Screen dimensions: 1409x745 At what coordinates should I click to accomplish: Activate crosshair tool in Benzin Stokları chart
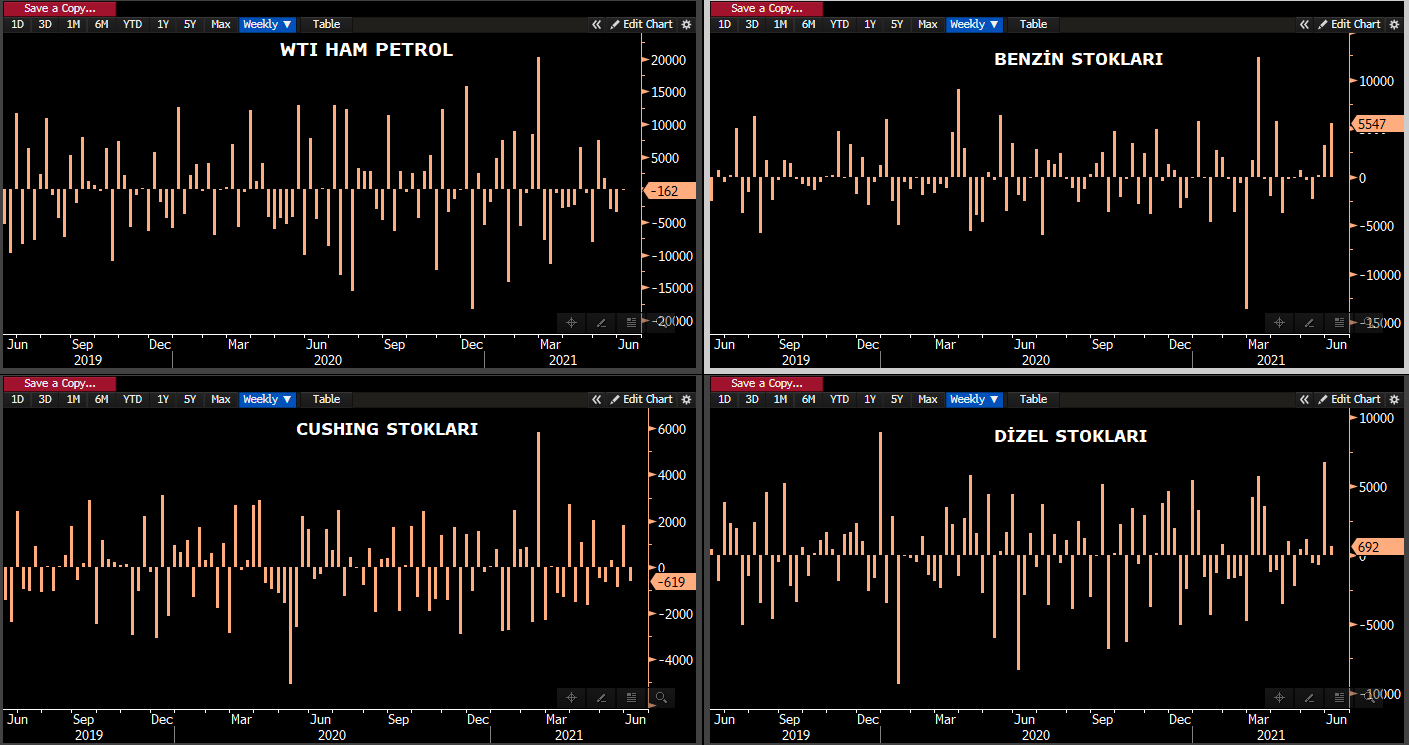1279,322
